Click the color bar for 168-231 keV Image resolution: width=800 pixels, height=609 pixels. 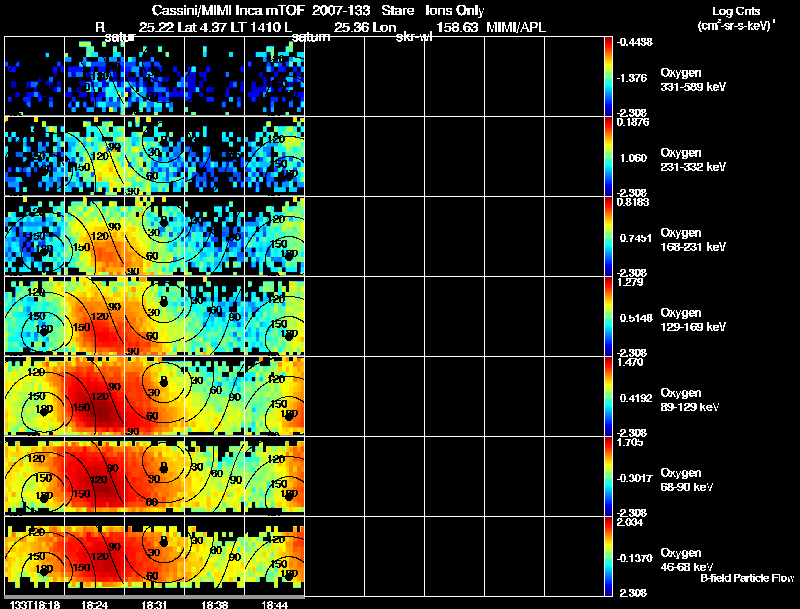point(608,236)
